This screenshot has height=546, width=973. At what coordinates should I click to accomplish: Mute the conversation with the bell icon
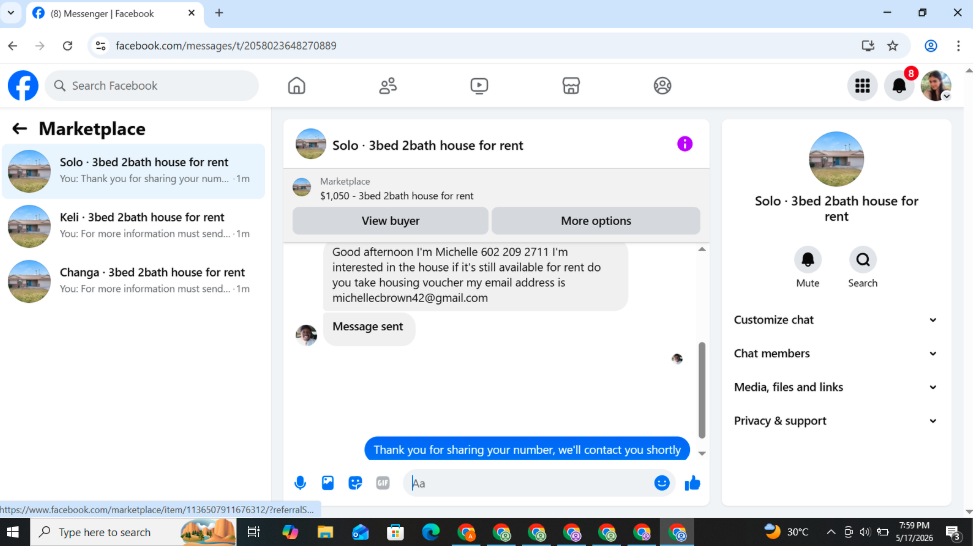pyautogui.click(x=807, y=259)
